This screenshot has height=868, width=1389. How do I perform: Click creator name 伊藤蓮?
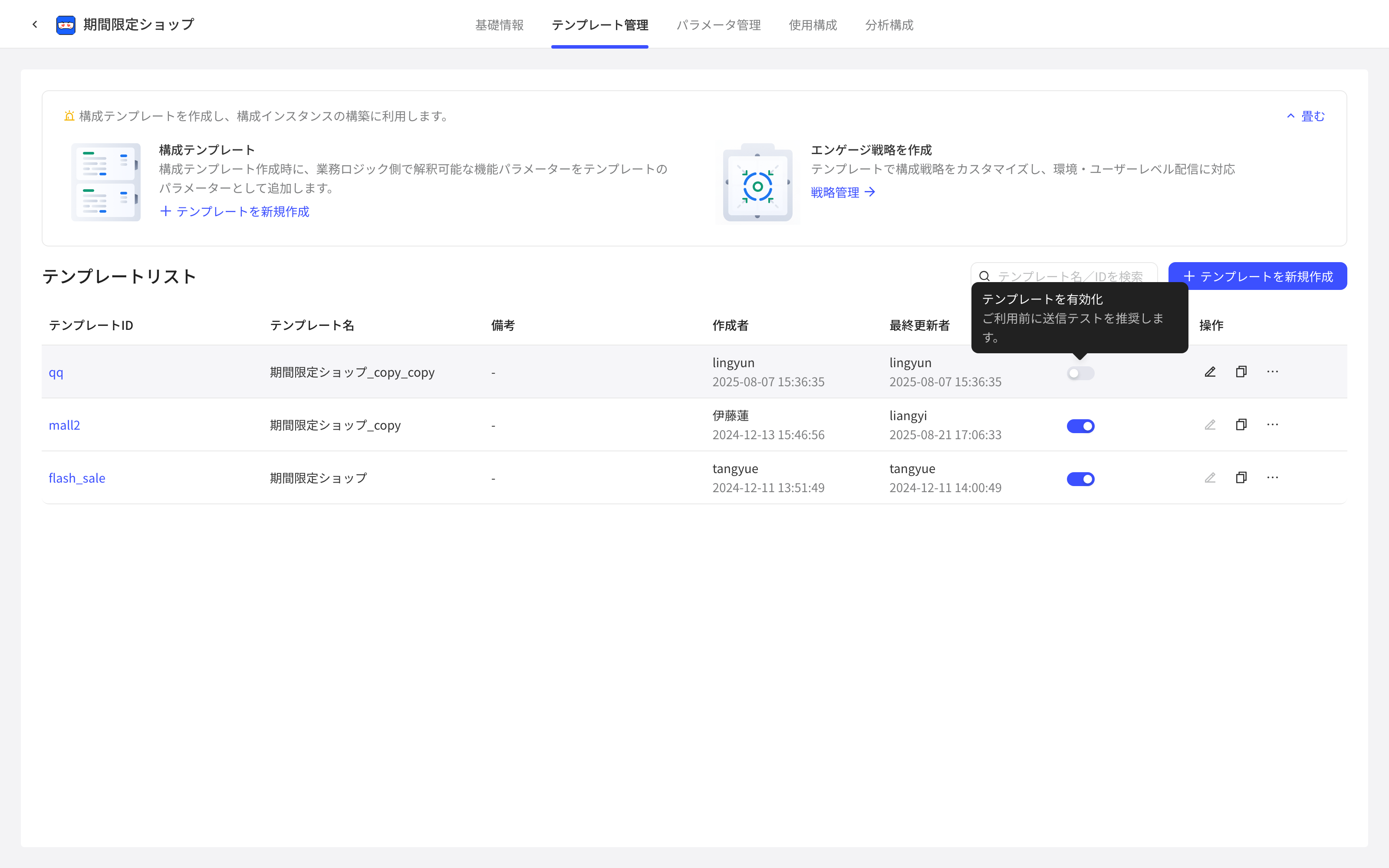(x=731, y=416)
